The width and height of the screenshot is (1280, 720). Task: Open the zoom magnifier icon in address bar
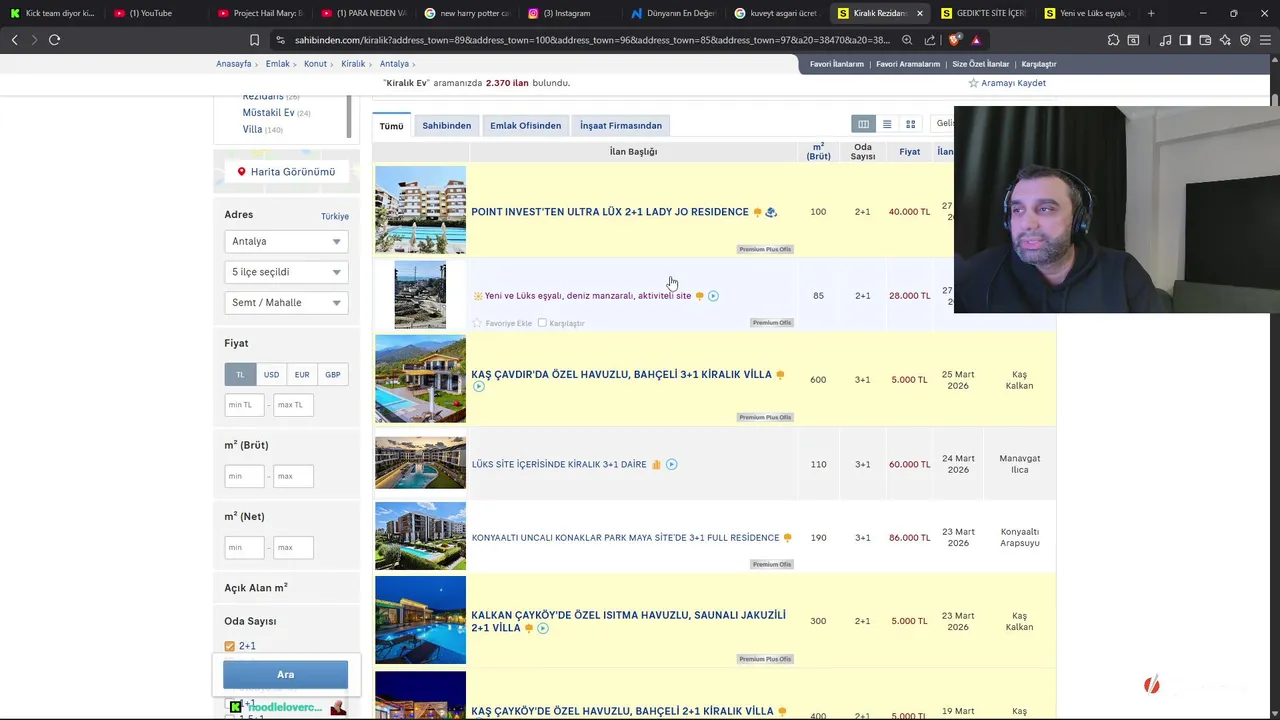tap(907, 40)
